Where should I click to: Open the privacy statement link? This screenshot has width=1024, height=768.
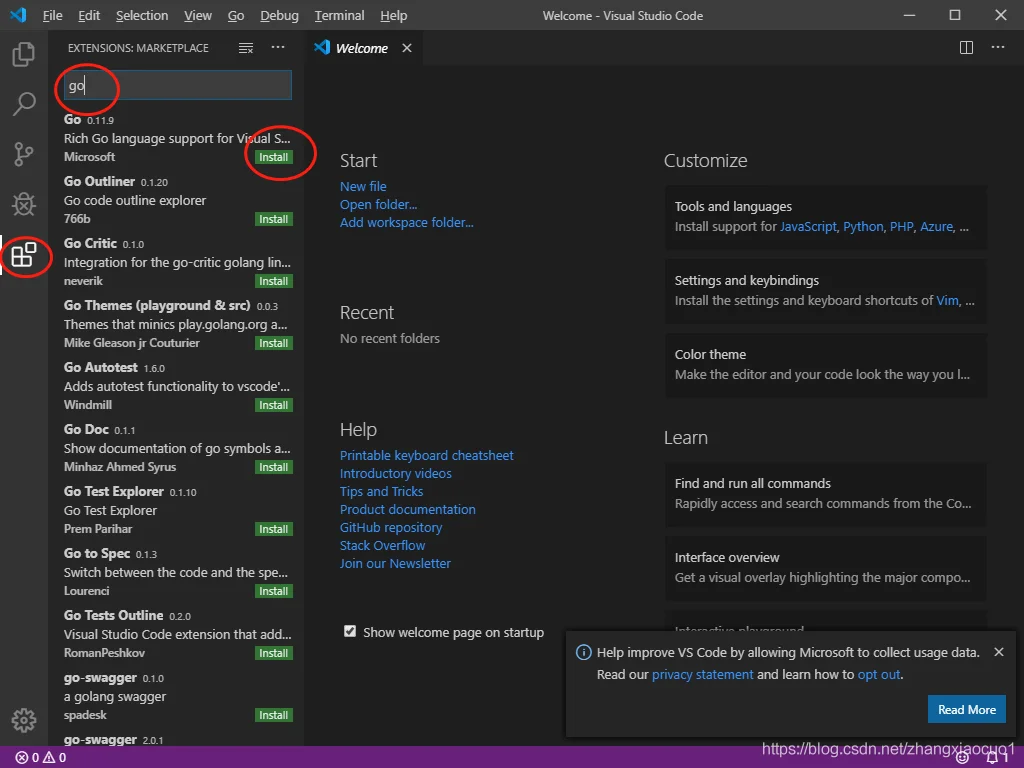[x=703, y=675]
